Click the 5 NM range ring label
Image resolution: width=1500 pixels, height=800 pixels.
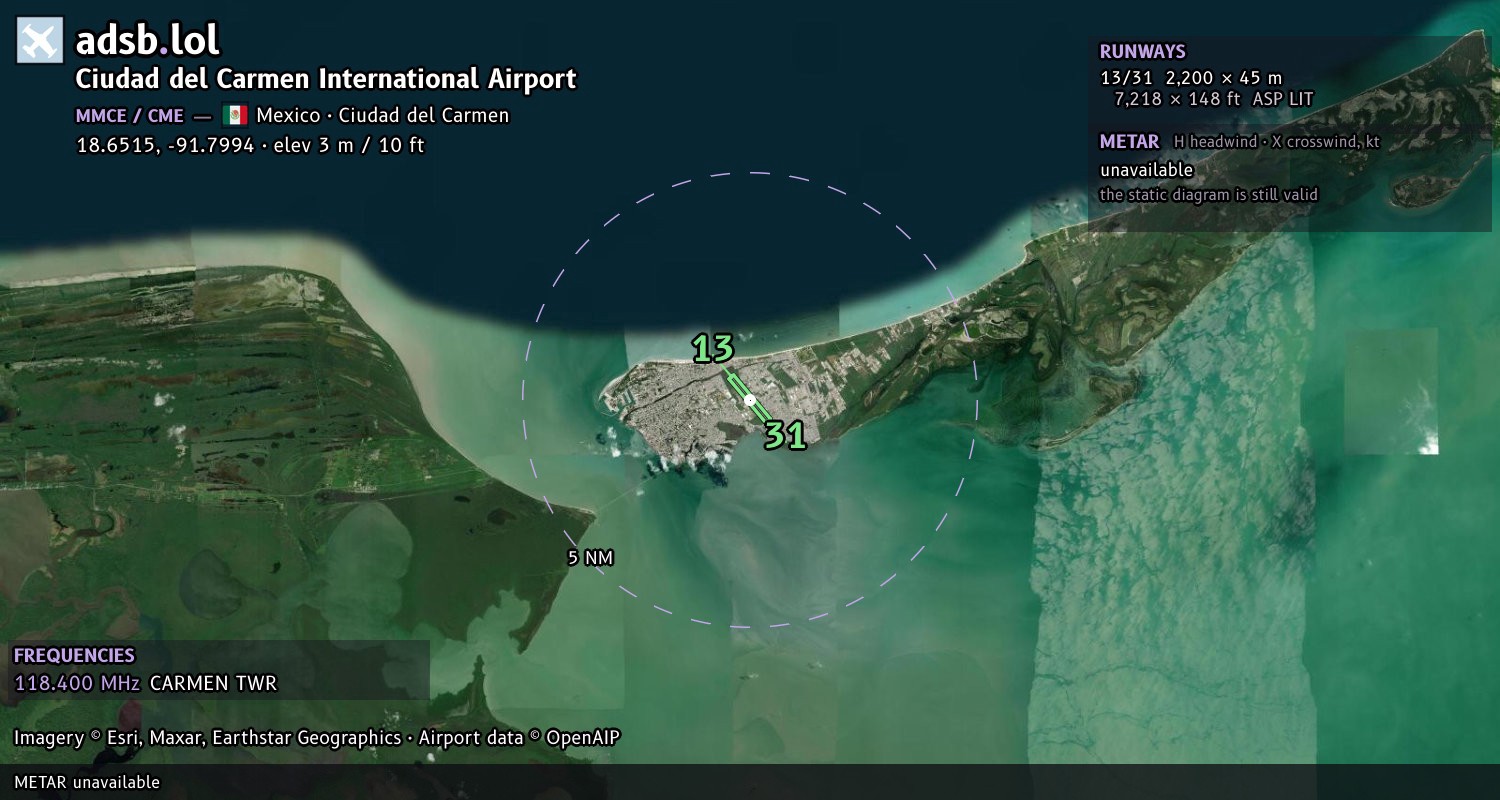[x=590, y=558]
